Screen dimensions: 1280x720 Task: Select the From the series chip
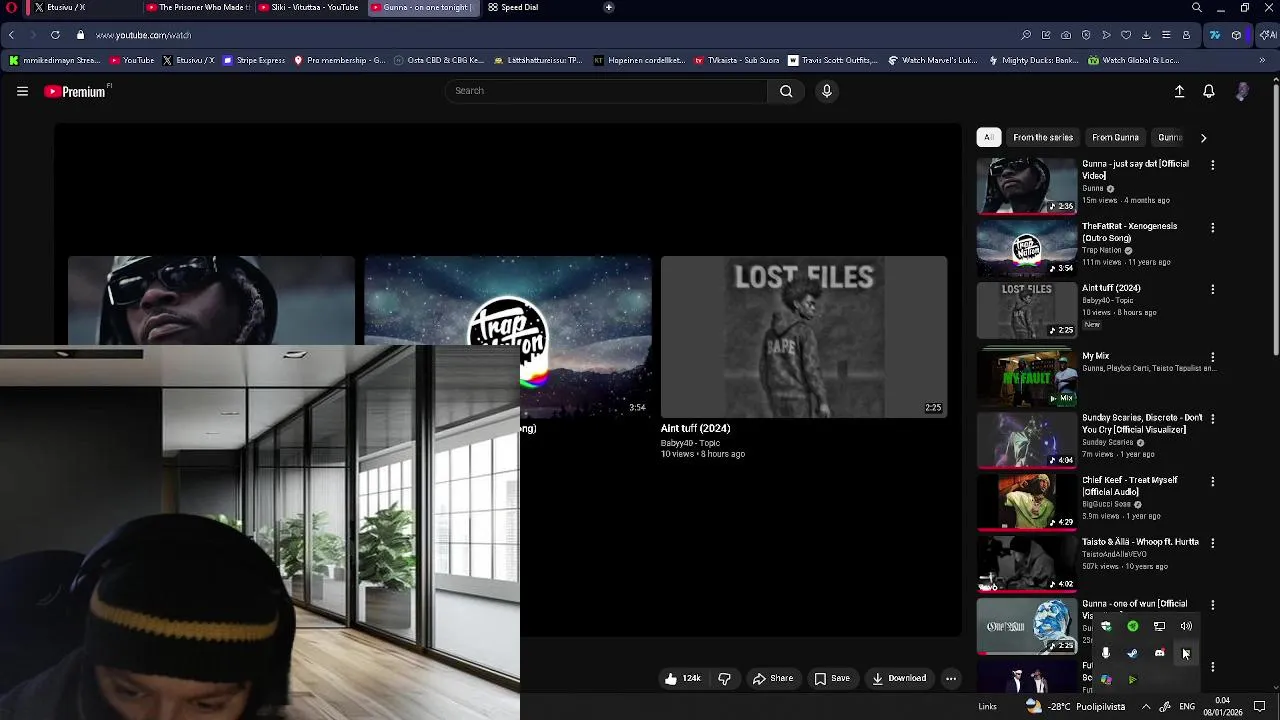pos(1043,138)
